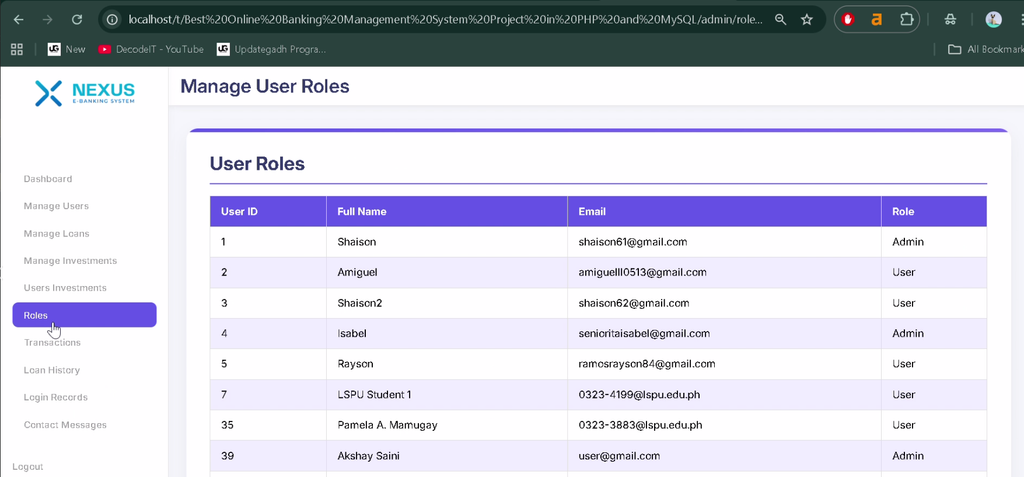Open the zoom magnifier icon in address bar
Screen dimensions: 1024x477
[780, 20]
